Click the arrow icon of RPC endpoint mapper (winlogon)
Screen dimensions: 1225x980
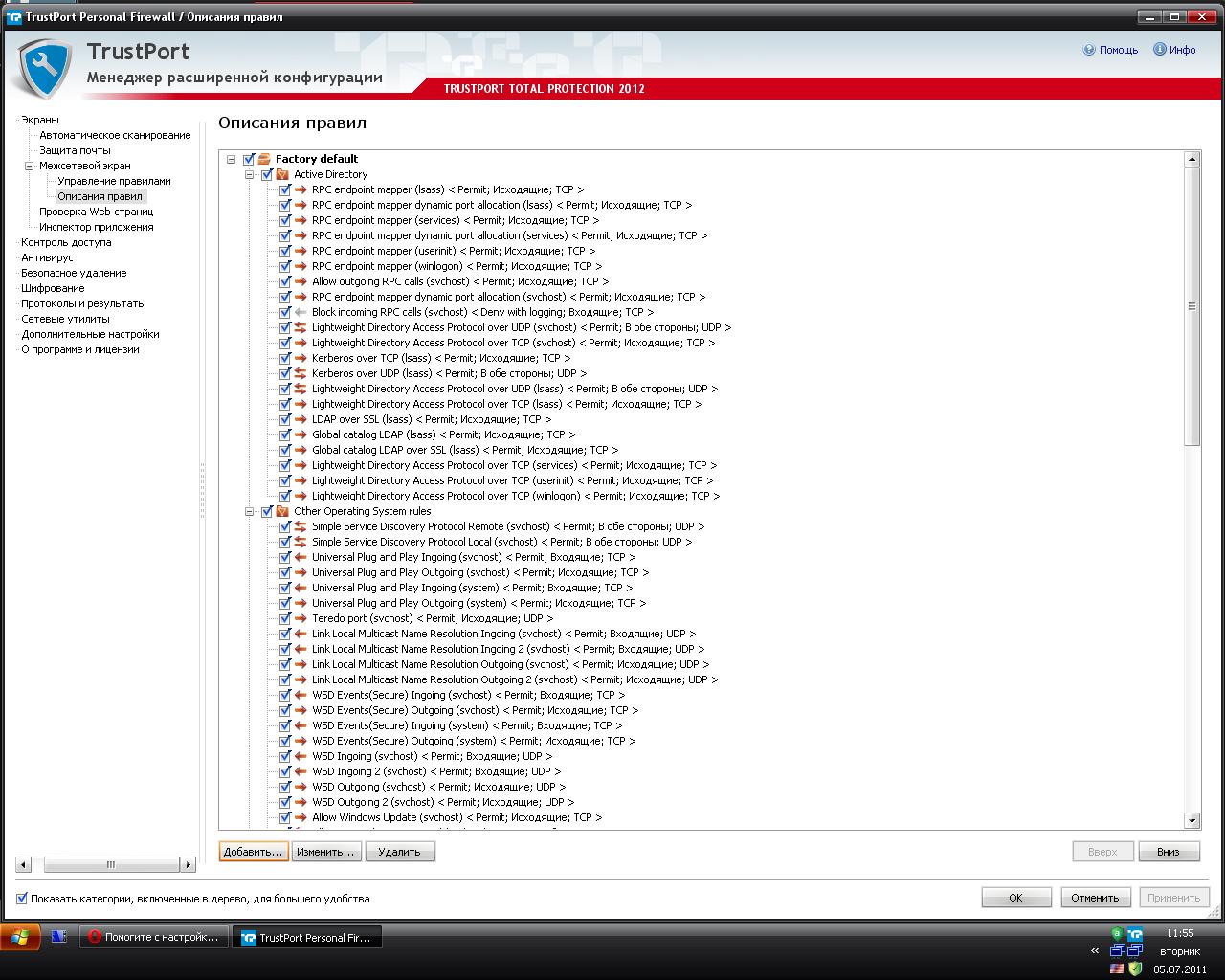click(301, 266)
